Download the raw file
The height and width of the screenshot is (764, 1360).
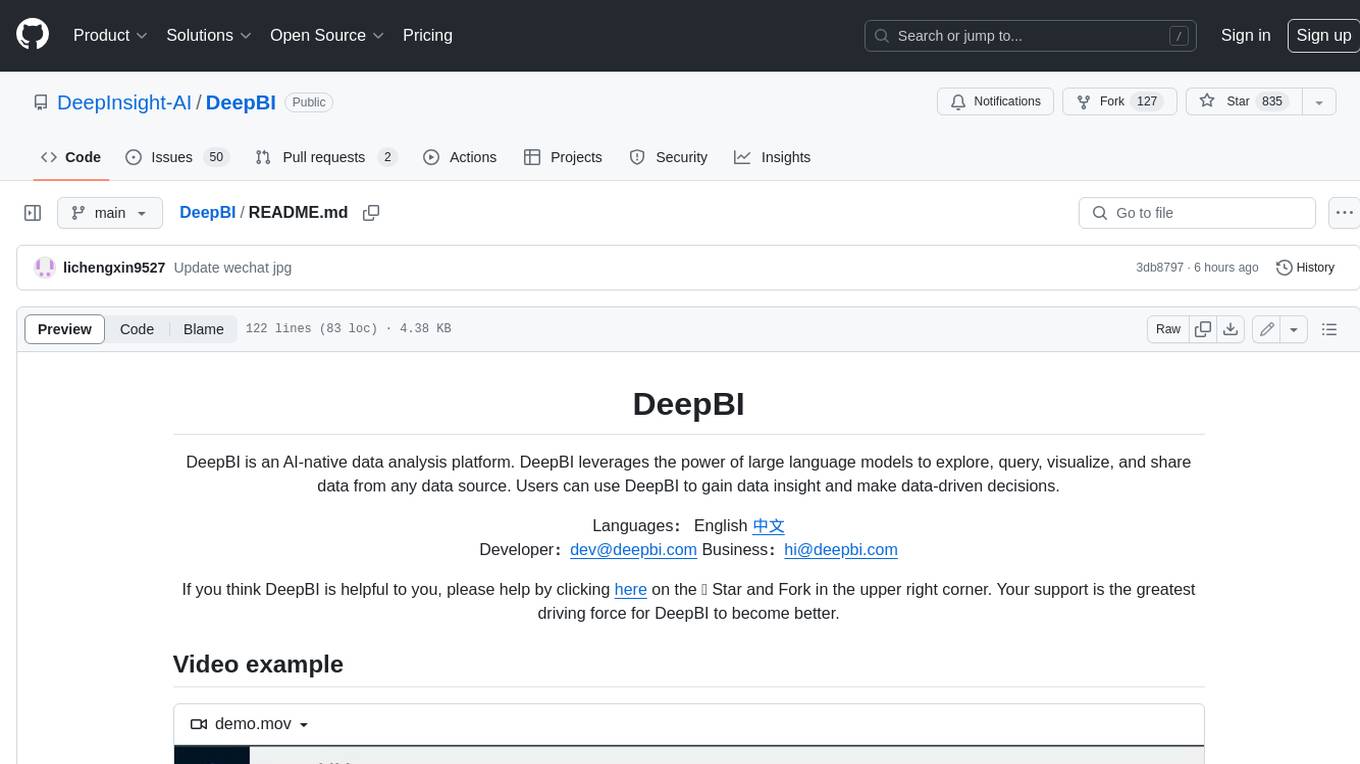point(1231,329)
